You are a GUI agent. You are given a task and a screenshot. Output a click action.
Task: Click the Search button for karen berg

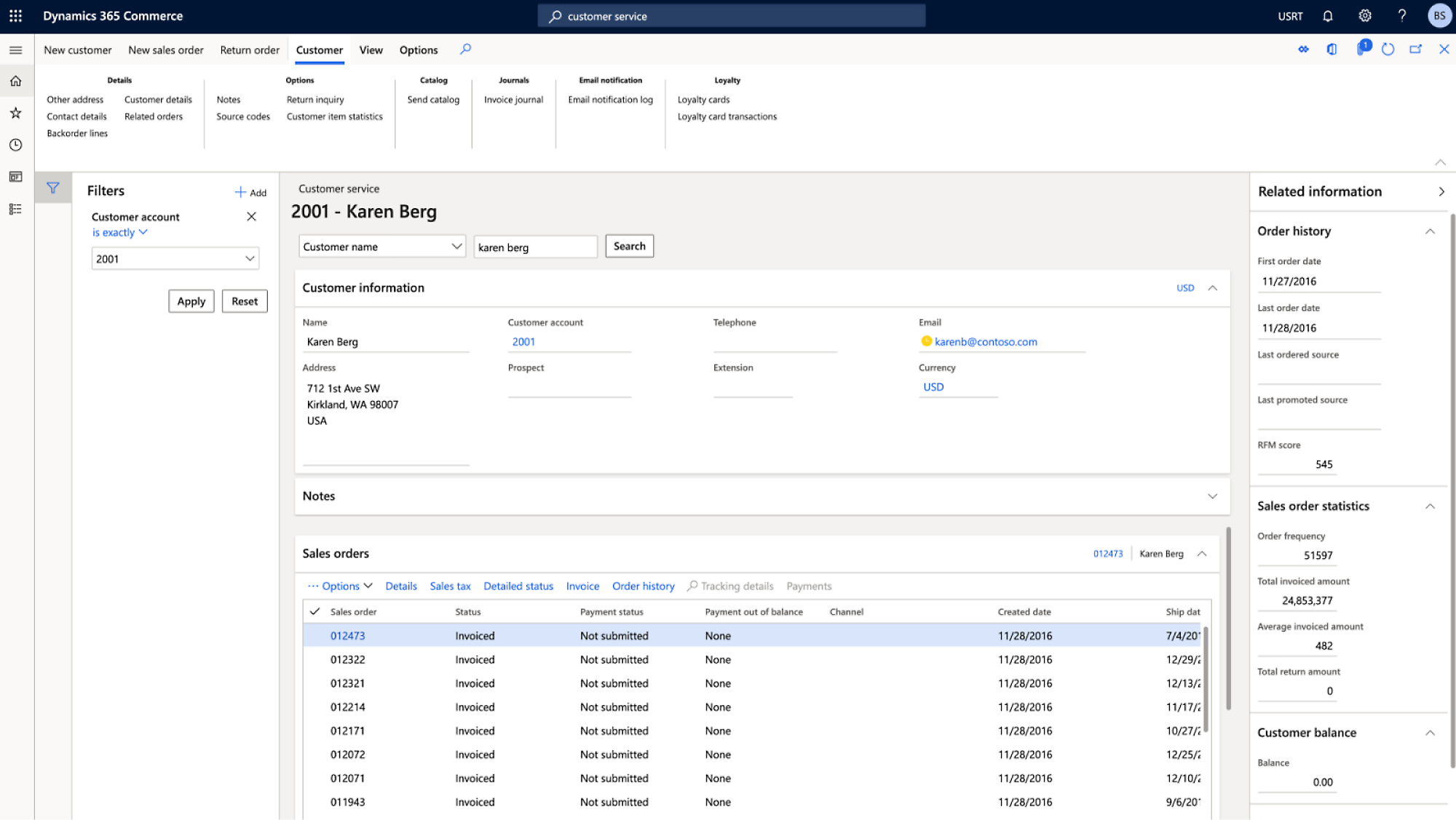pos(629,245)
